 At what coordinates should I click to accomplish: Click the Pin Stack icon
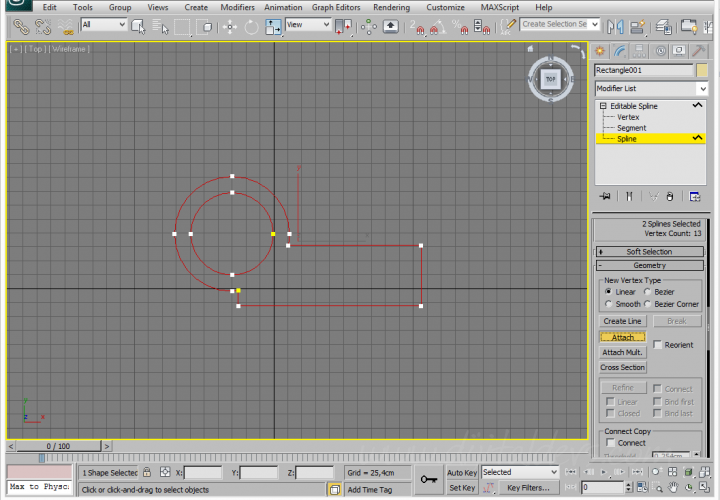(605, 197)
